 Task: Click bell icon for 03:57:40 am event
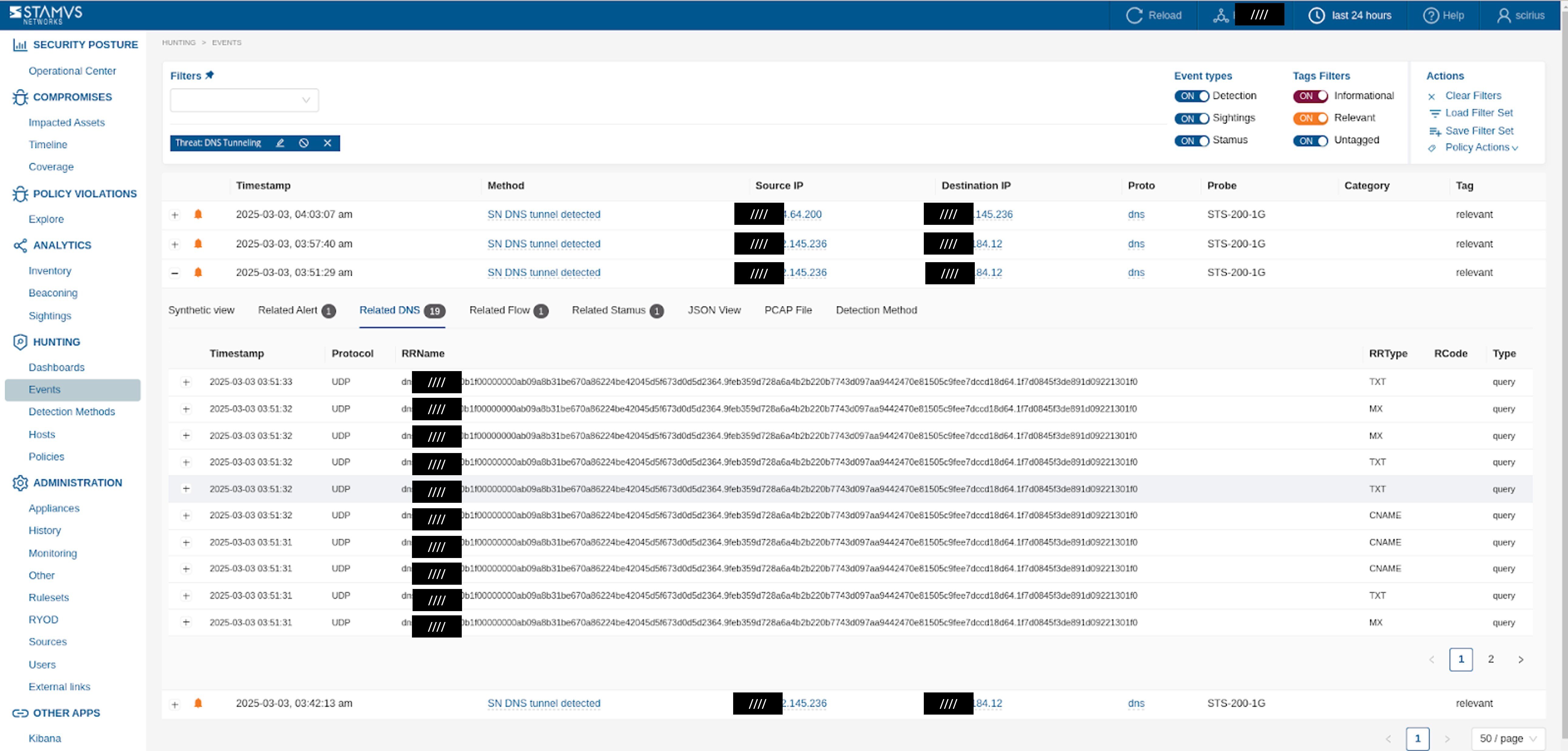click(x=198, y=243)
